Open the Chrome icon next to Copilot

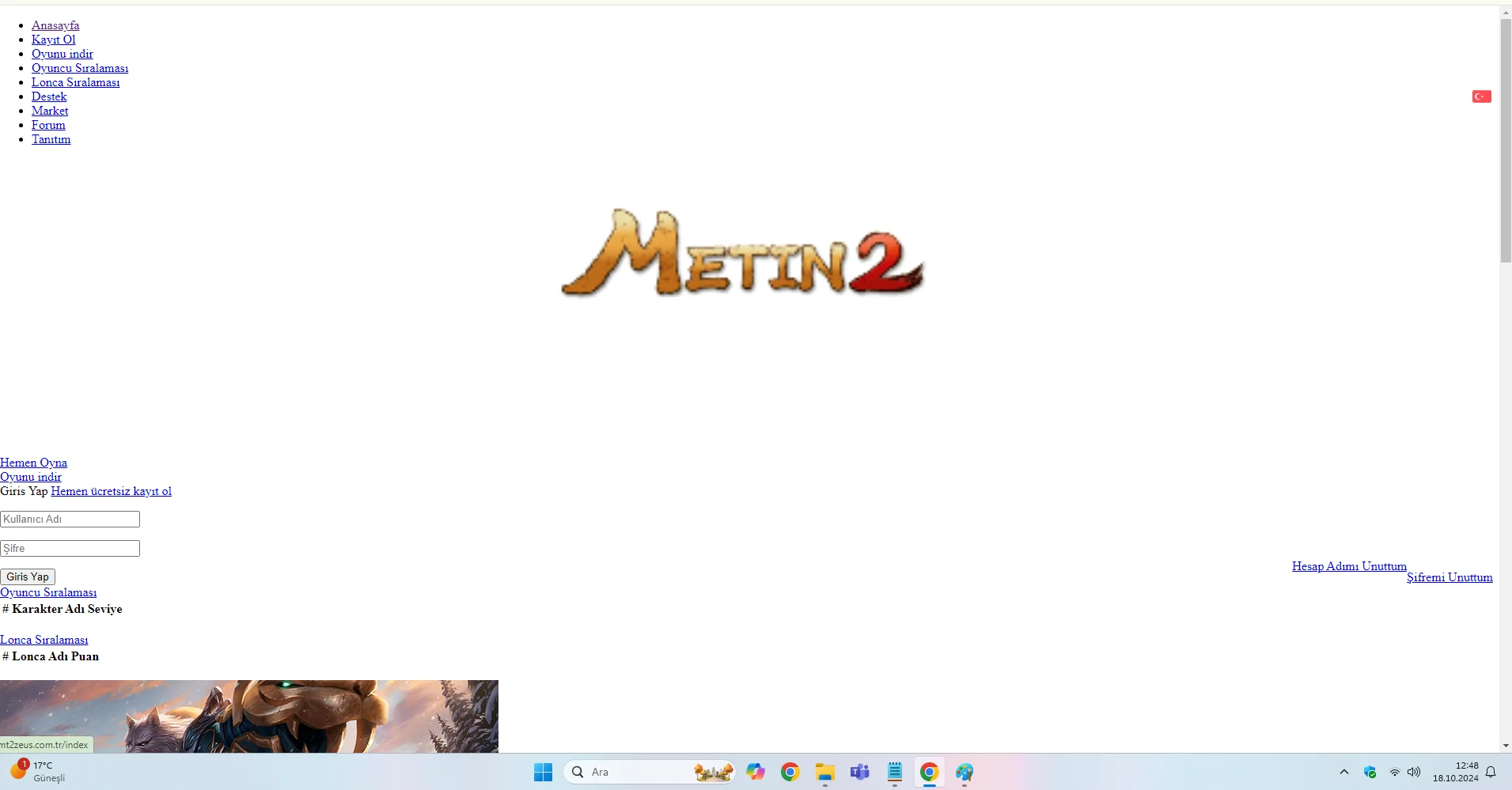[790, 772]
